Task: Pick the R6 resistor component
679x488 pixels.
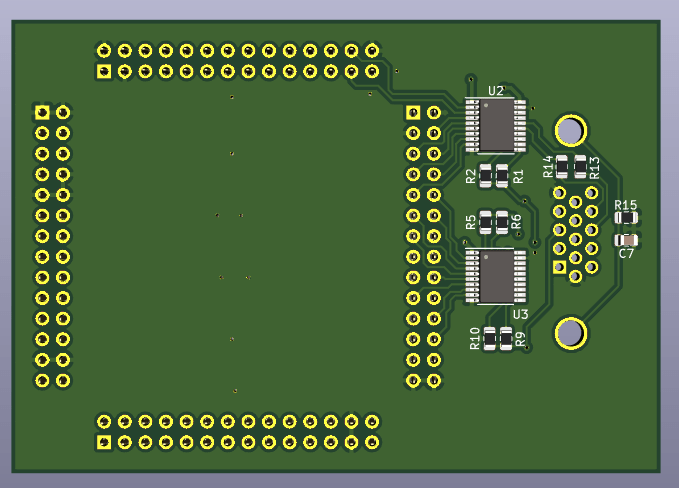Action: [503, 221]
